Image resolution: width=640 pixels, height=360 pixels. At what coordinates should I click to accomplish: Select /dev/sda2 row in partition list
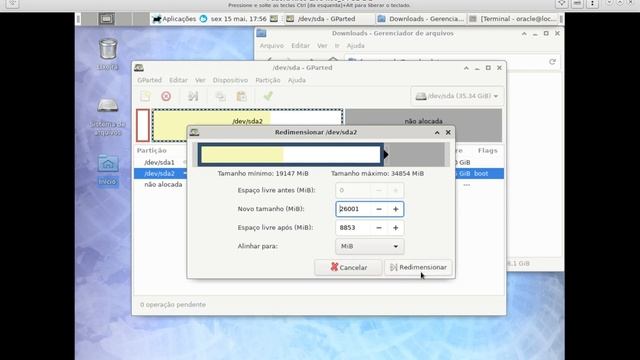click(159, 173)
